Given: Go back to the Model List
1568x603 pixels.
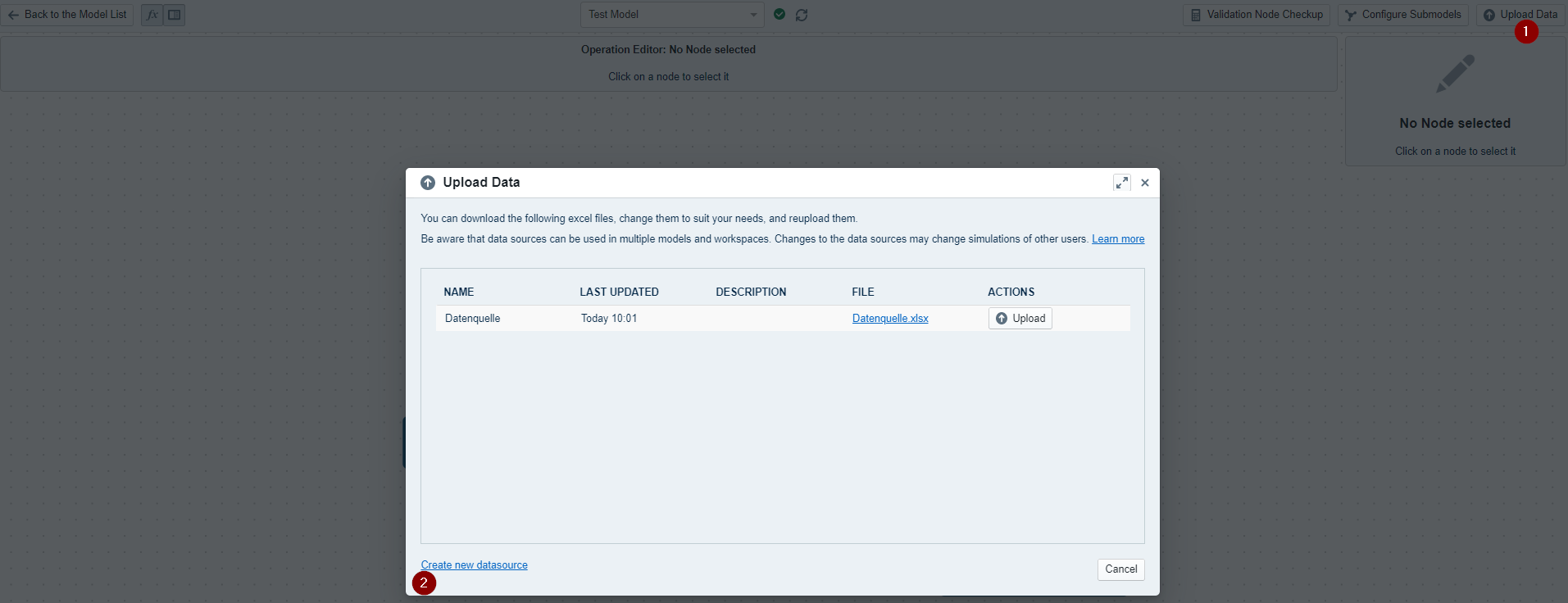Looking at the screenshot, I should [67, 15].
